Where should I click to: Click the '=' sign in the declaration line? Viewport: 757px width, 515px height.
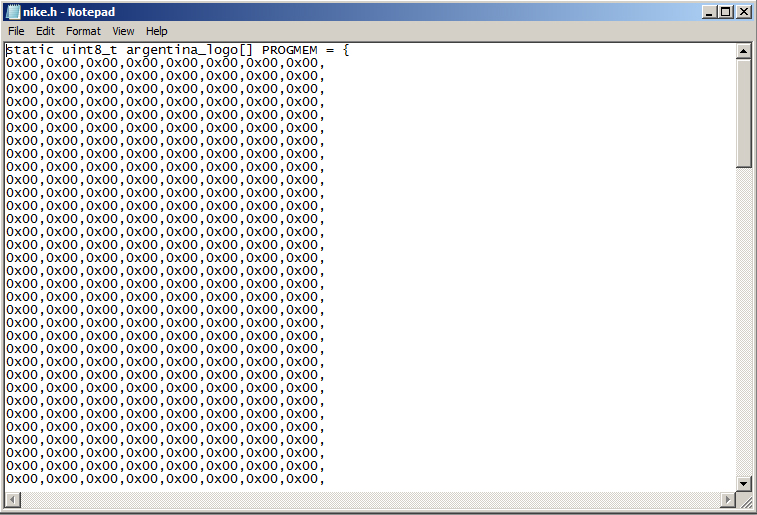330,50
